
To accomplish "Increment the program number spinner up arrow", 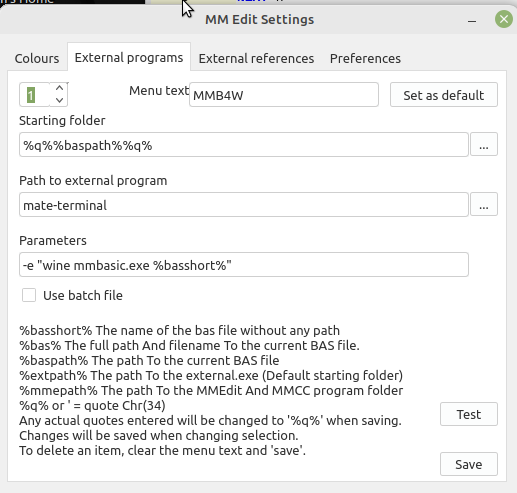I will click(59, 88).
